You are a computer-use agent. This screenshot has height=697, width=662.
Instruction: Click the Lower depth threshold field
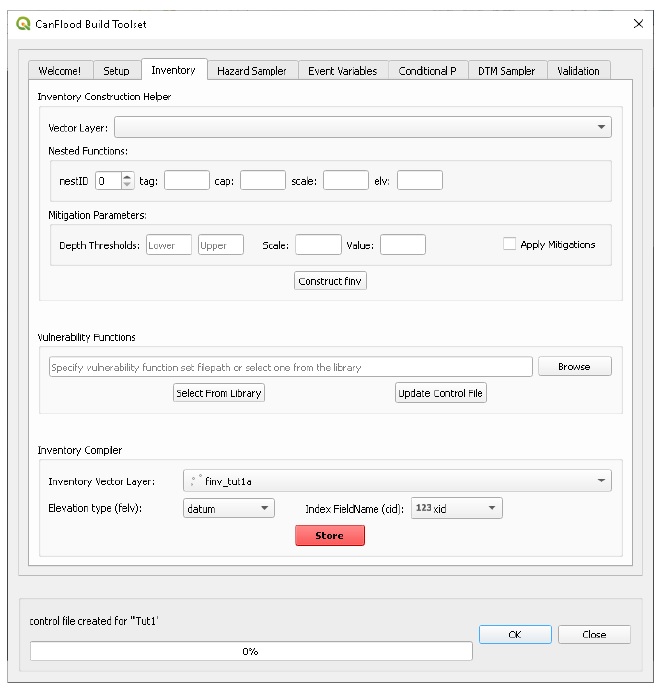click(x=169, y=244)
